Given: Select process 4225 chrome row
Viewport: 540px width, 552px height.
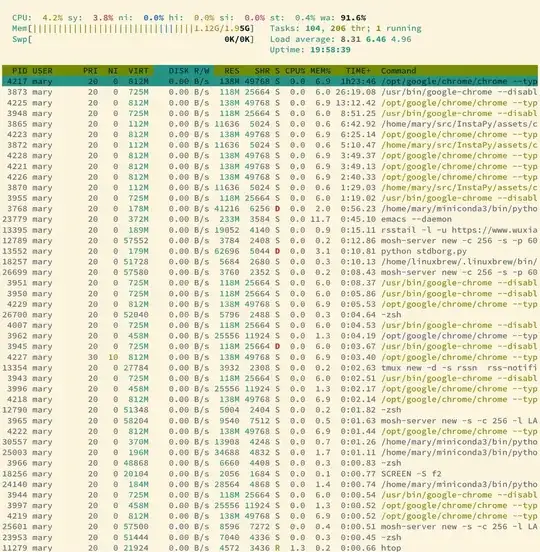Looking at the screenshot, I should (270, 103).
